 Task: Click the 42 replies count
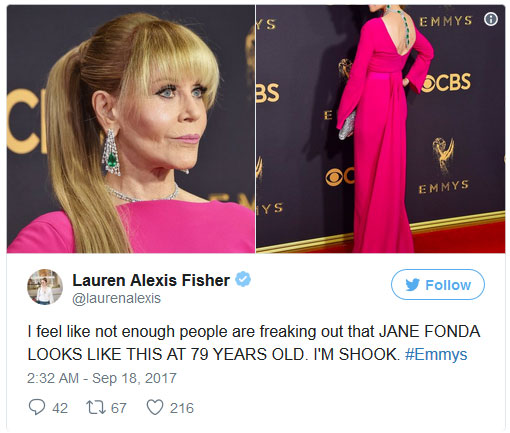coord(60,408)
